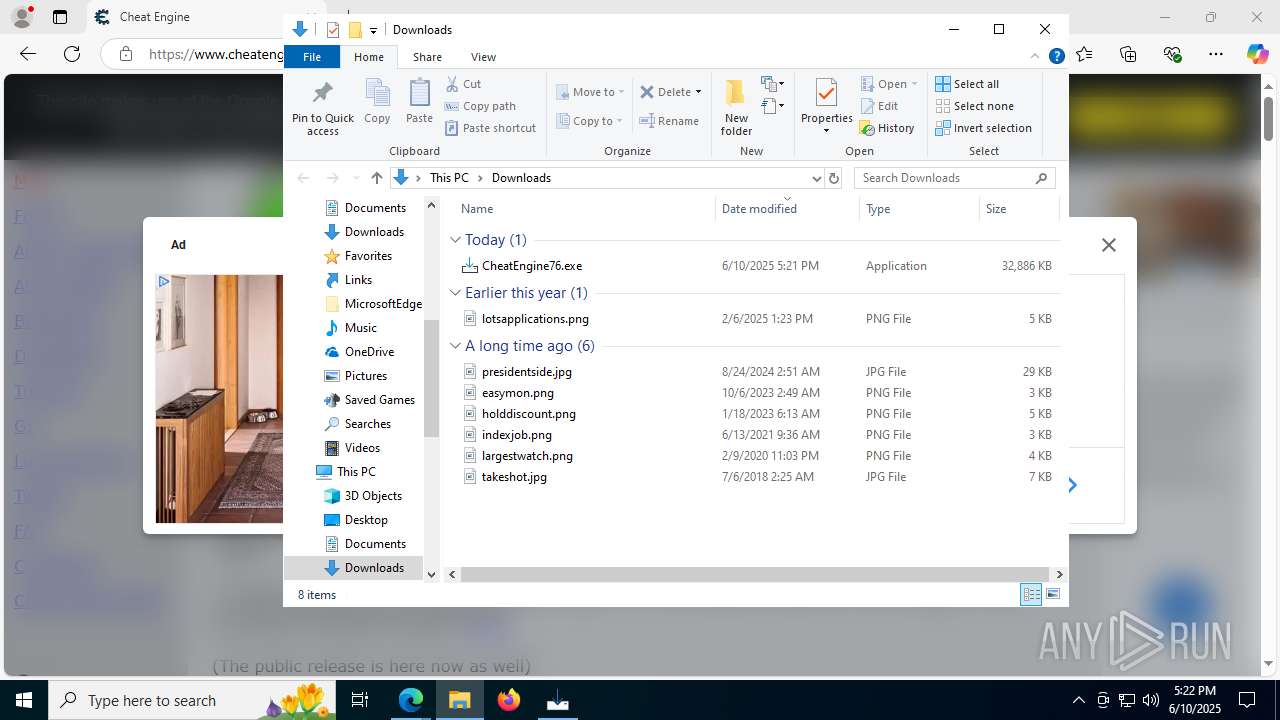This screenshot has width=1280, height=720.
Task: Sort by Size column header
Action: [1019, 209]
